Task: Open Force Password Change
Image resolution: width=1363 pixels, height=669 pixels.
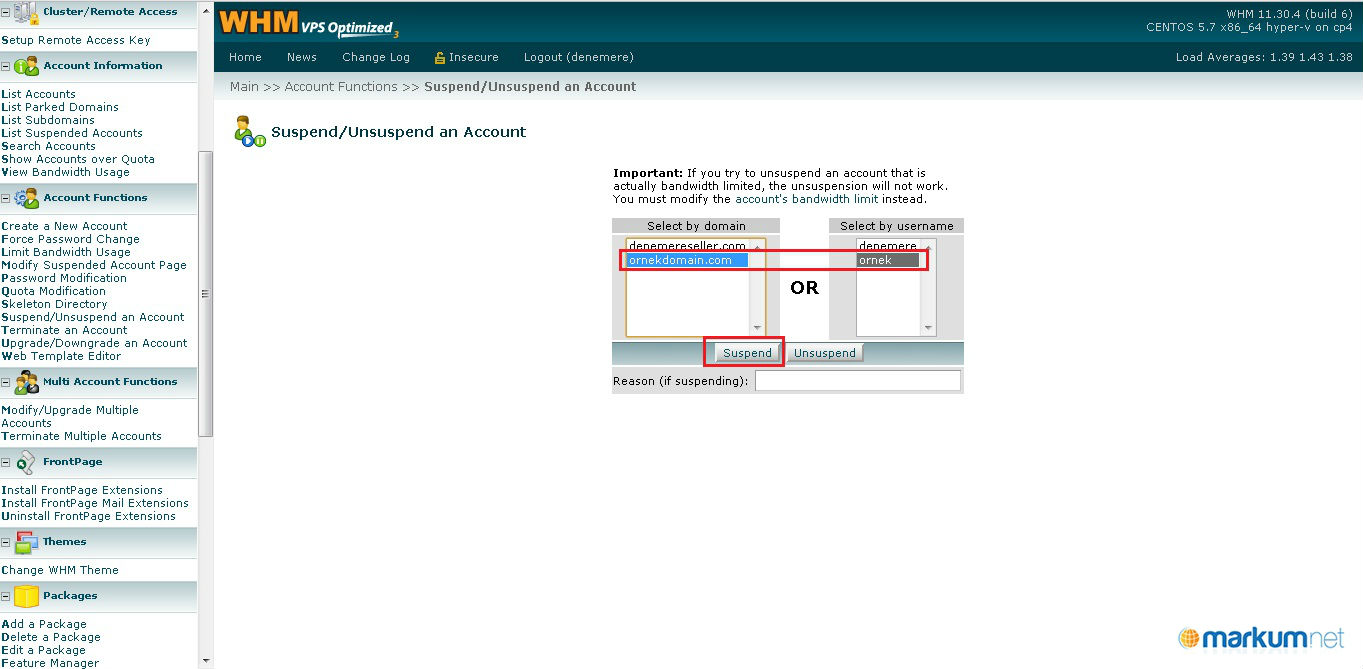Action: click(71, 239)
